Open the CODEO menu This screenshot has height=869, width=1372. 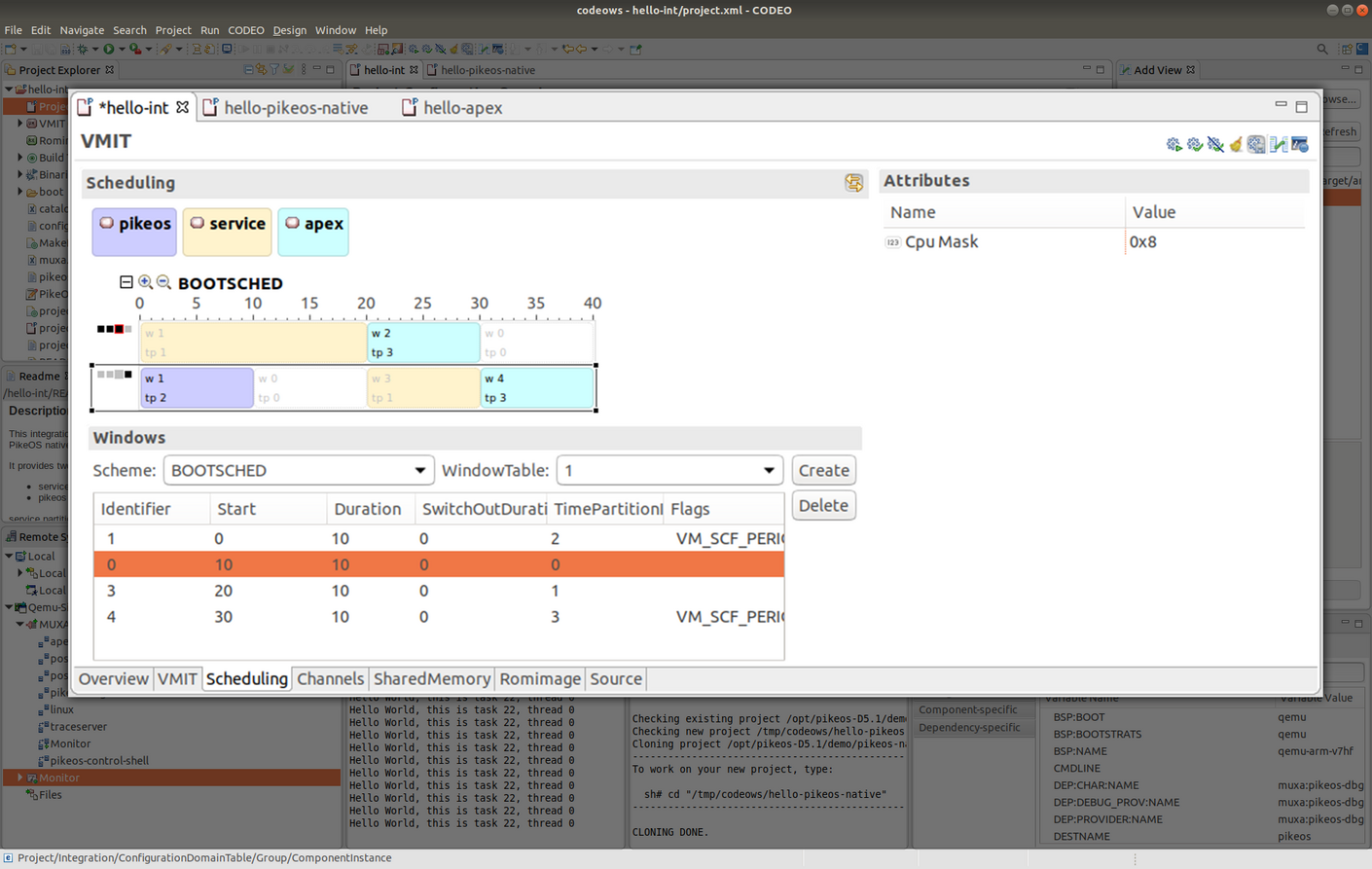pyautogui.click(x=246, y=30)
